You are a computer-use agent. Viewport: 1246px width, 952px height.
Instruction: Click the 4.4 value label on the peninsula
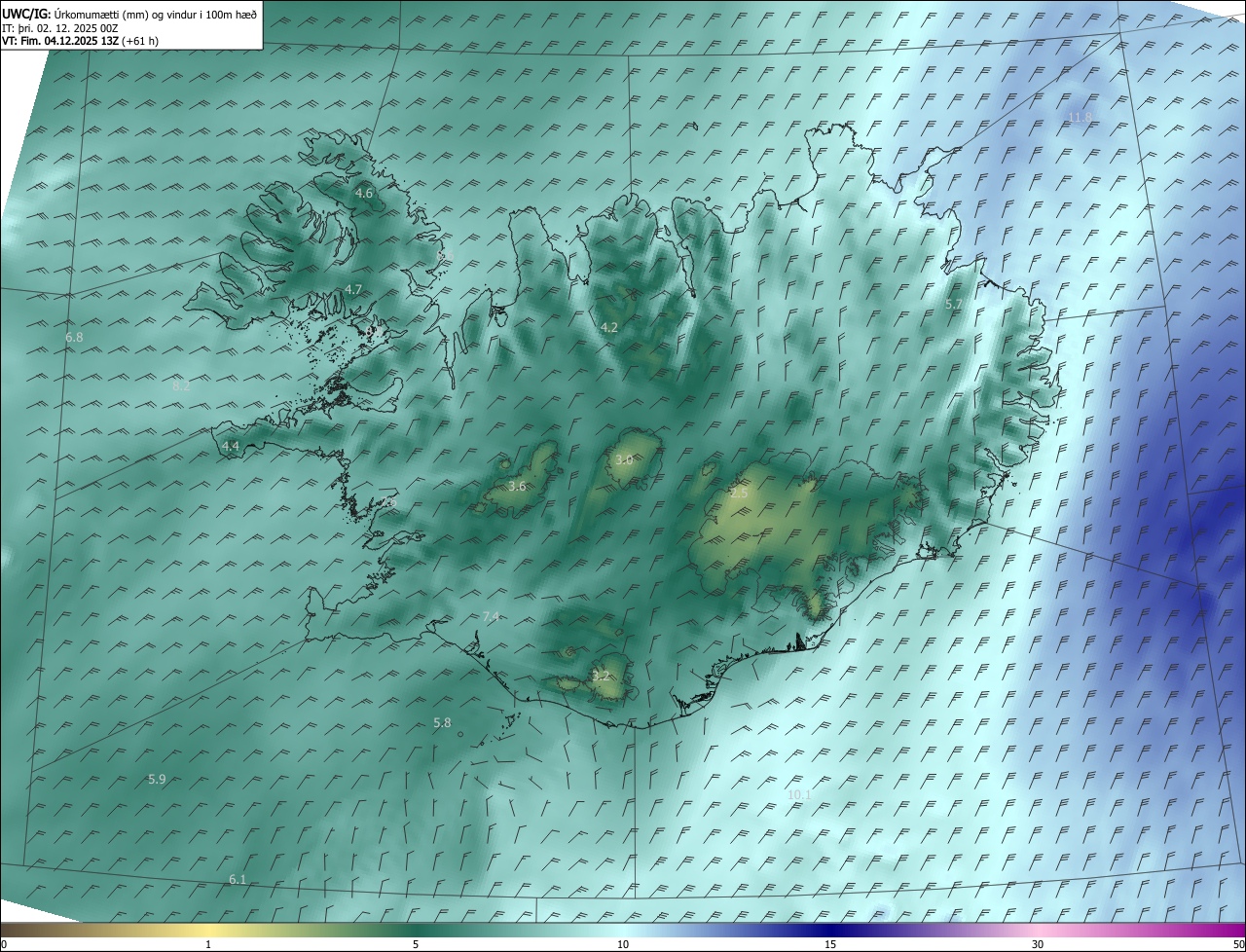click(x=231, y=446)
